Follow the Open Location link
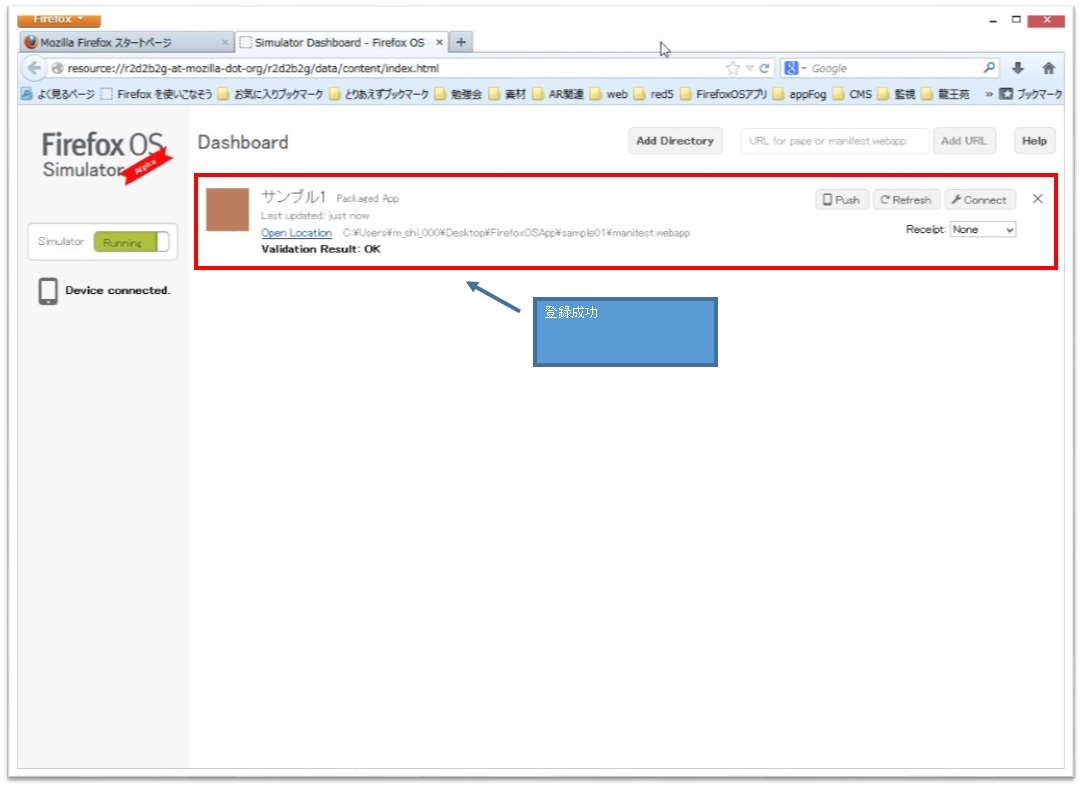1082x788 pixels. coord(297,233)
